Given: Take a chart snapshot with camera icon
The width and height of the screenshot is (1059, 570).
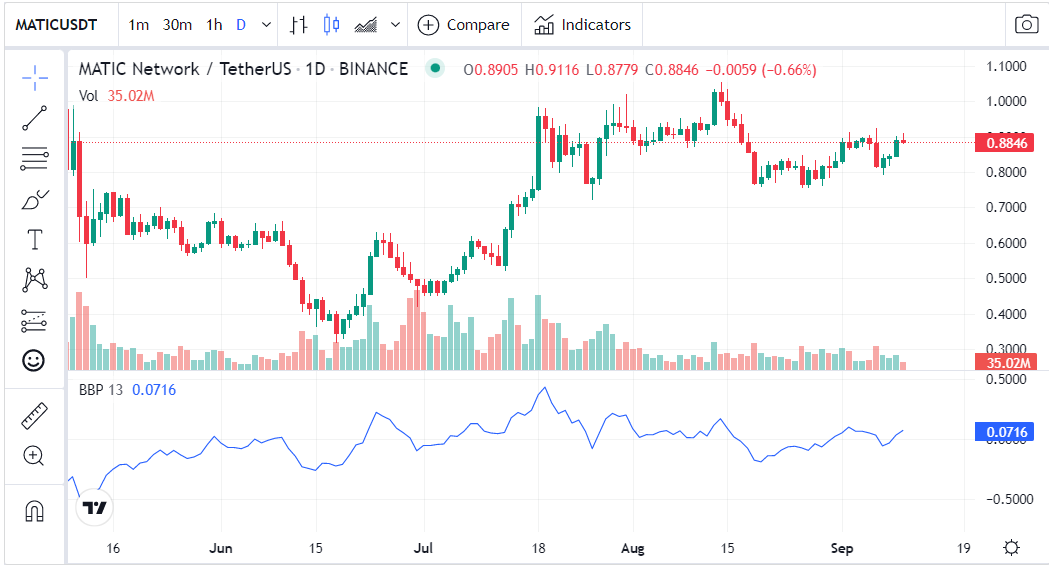Looking at the screenshot, I should tap(1026, 25).
